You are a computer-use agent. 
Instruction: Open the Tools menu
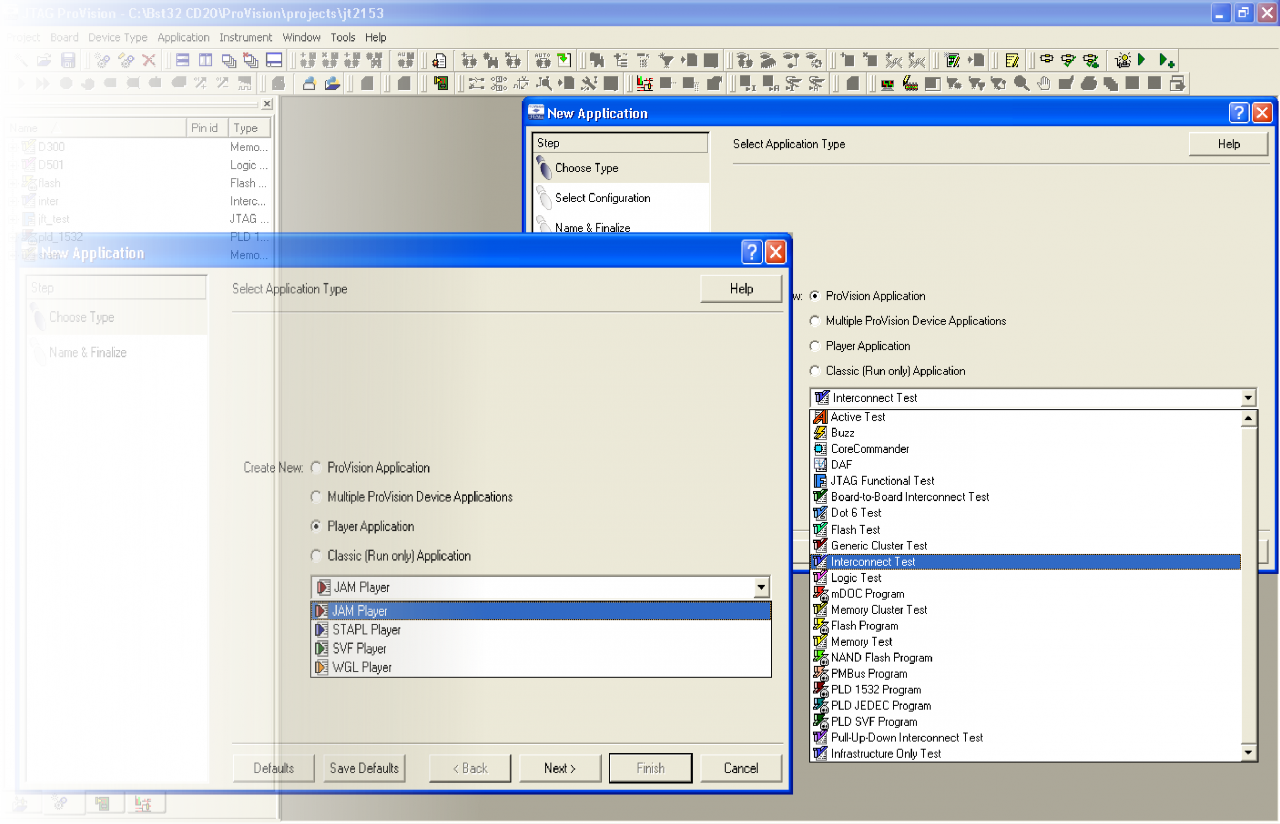343,37
